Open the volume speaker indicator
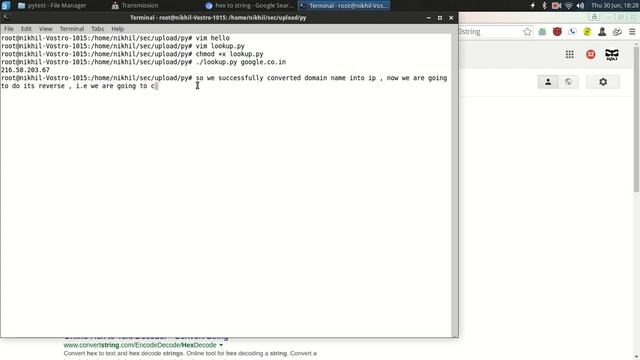The width and height of the screenshot is (640, 360). click(x=580, y=5)
